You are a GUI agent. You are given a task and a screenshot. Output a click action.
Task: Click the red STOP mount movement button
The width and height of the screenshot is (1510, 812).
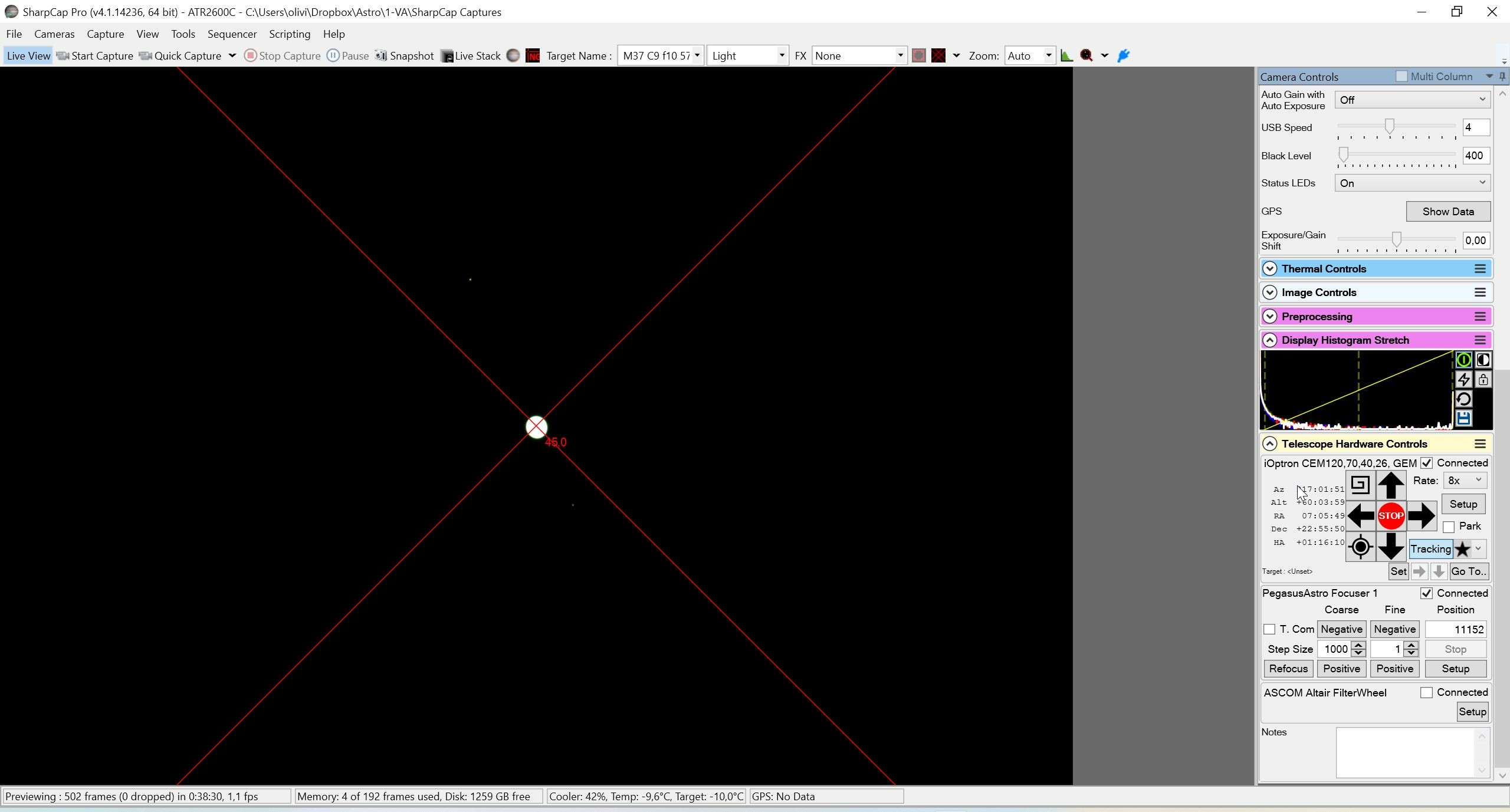point(1391,516)
